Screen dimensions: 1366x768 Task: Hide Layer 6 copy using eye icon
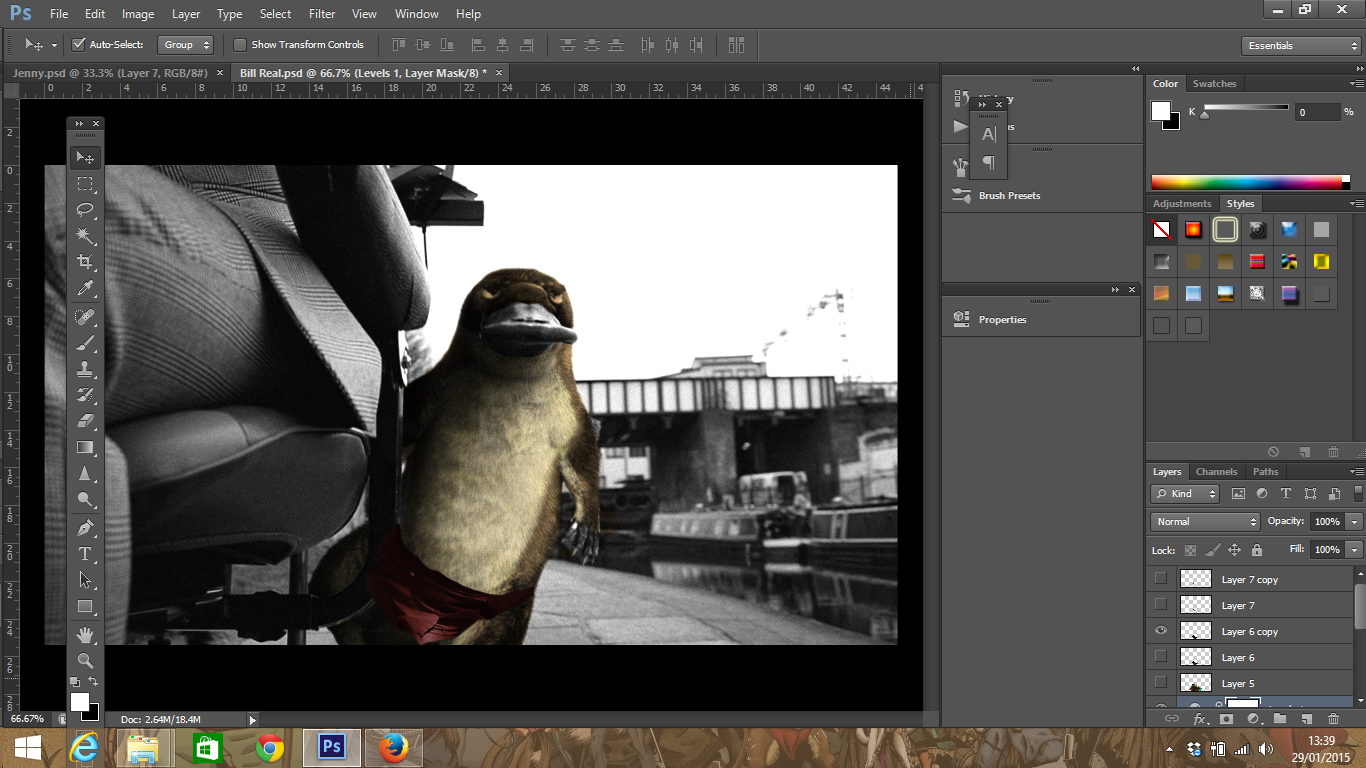[x=1160, y=631]
